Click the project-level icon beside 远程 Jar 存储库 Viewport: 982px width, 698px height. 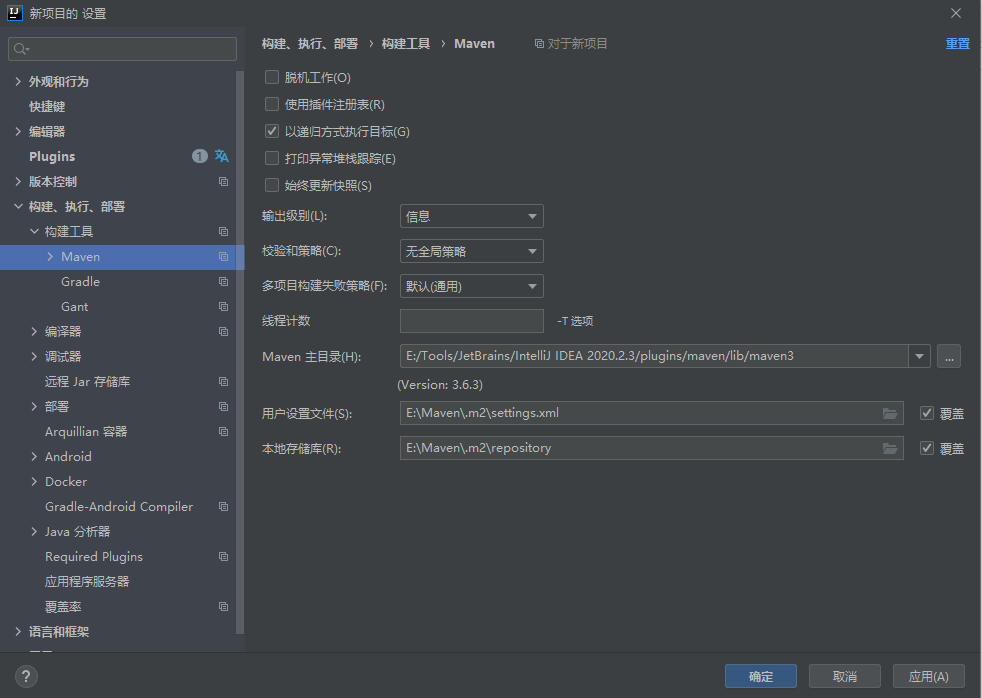click(223, 381)
